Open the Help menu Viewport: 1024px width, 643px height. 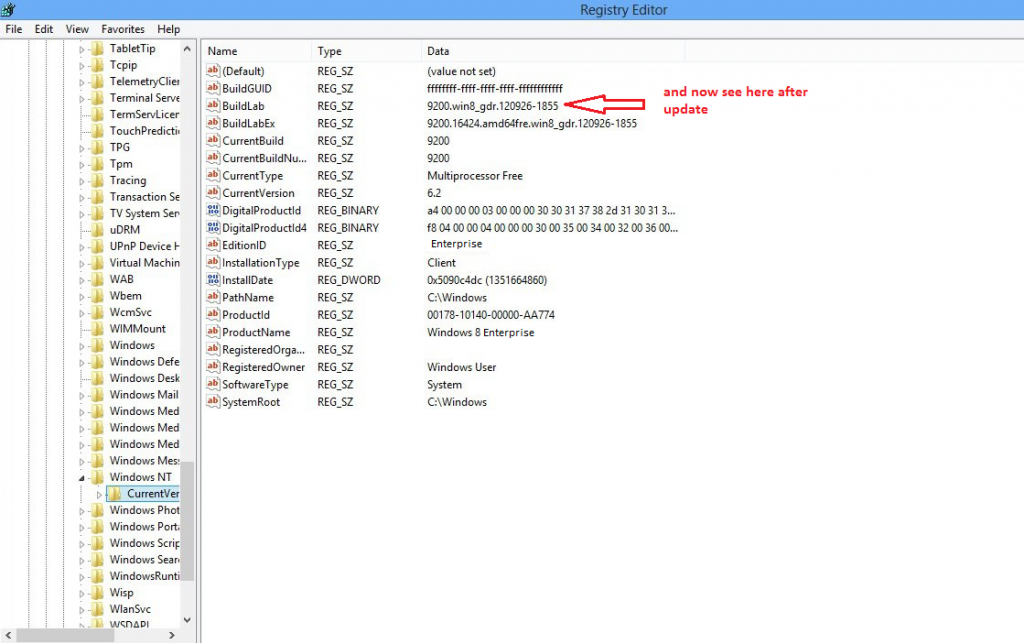click(x=168, y=29)
